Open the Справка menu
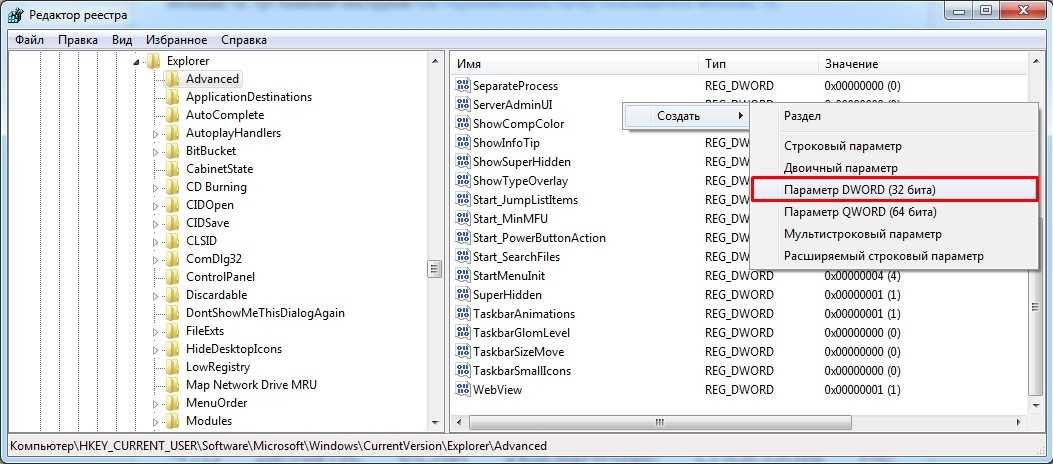The width and height of the screenshot is (1053, 464). pyautogui.click(x=244, y=40)
